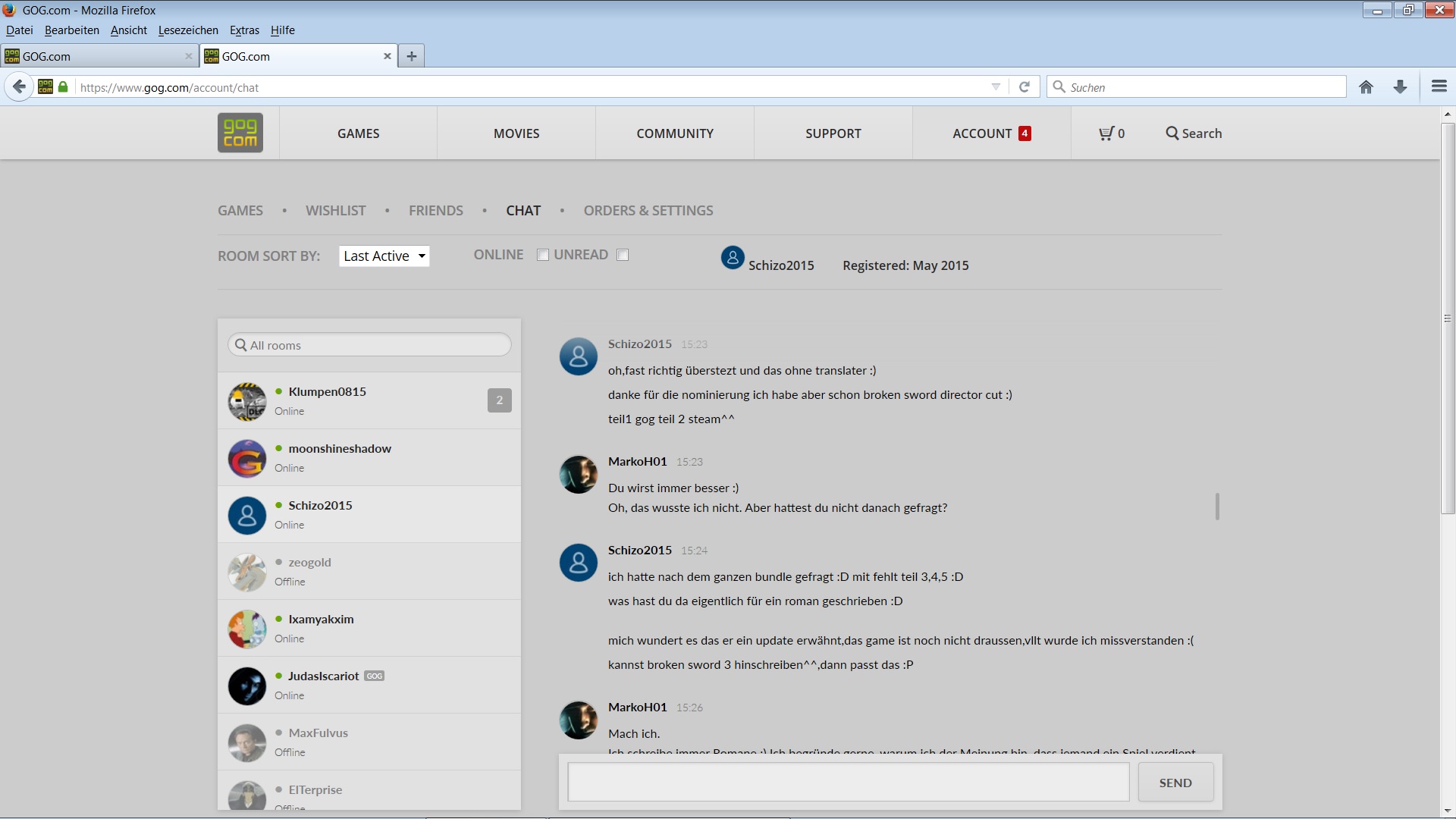Screen dimensions: 1456x819
Task: Tick the UNREAD filter checkbox
Action: (x=623, y=255)
